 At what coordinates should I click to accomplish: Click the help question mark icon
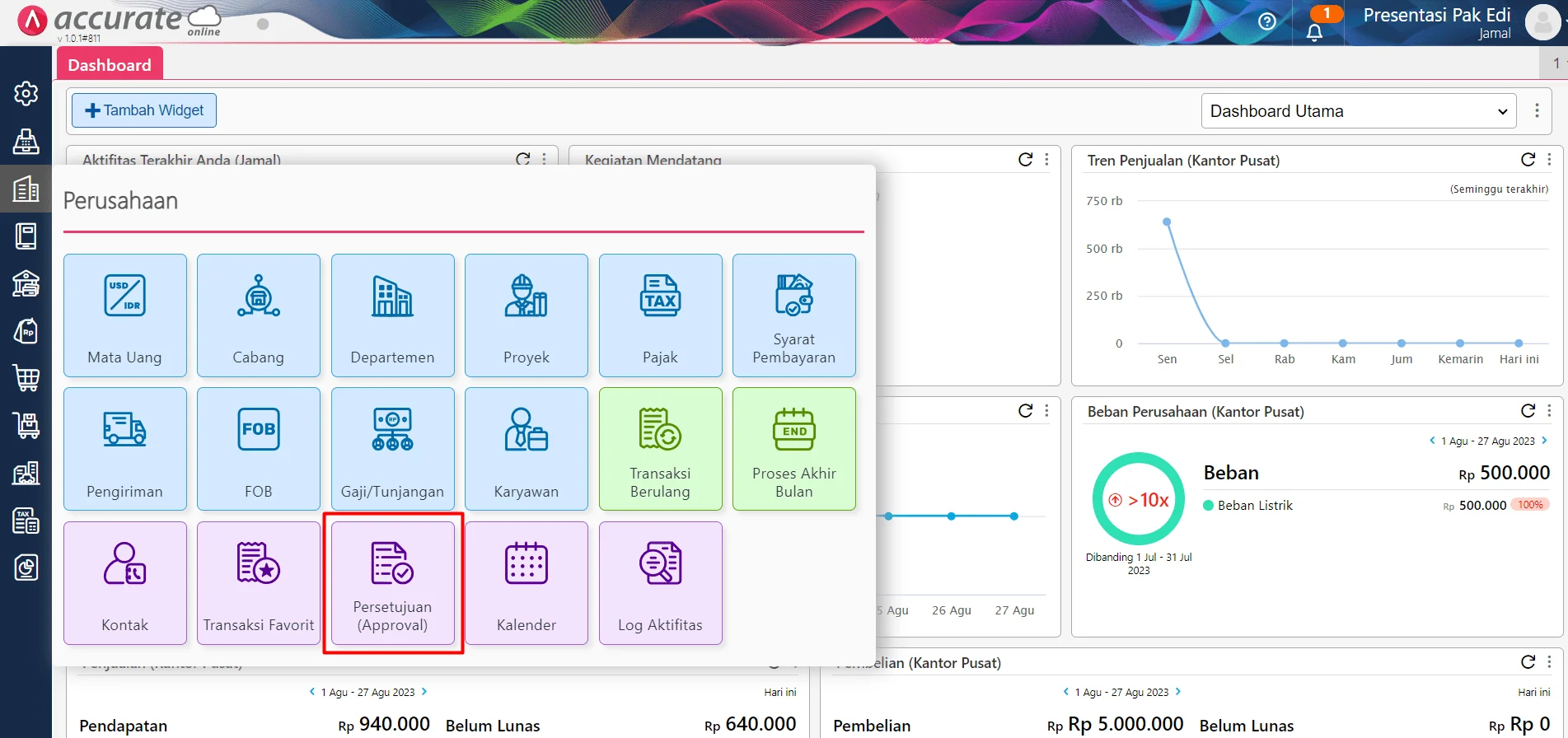point(1267,22)
